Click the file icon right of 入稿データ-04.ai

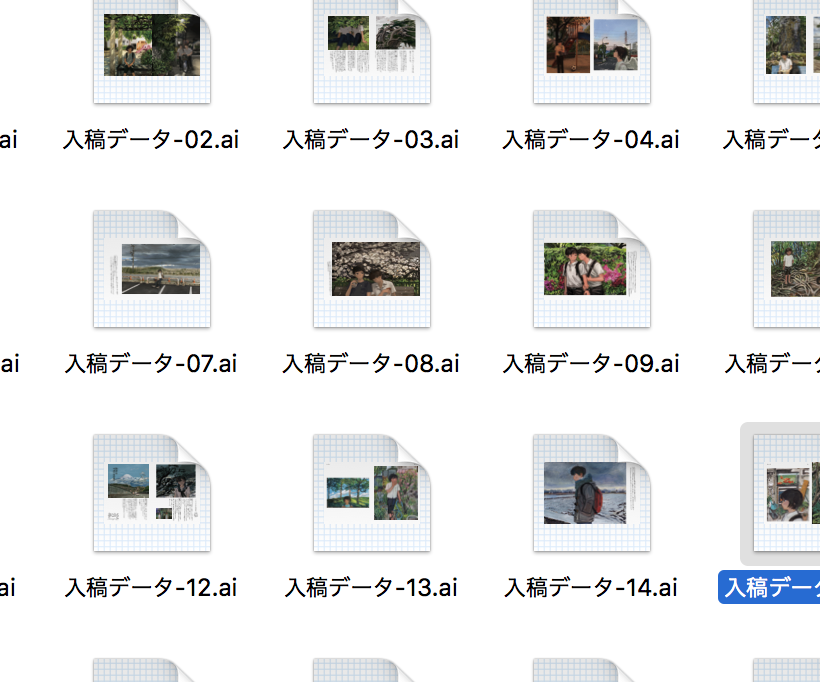coord(787,51)
